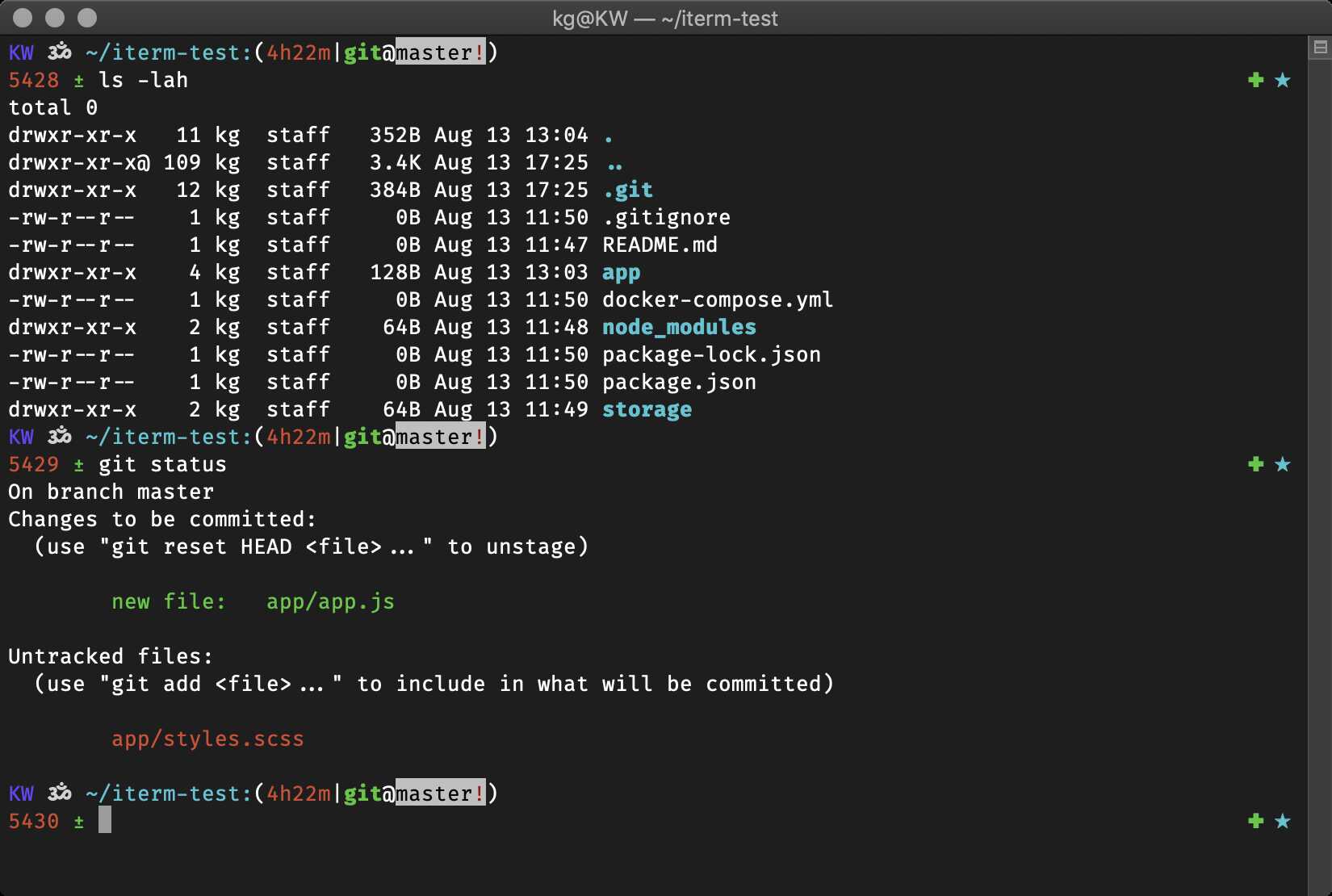The height and width of the screenshot is (896, 1332).
Task: Click the 13:04 timestamp
Action: coord(557,135)
